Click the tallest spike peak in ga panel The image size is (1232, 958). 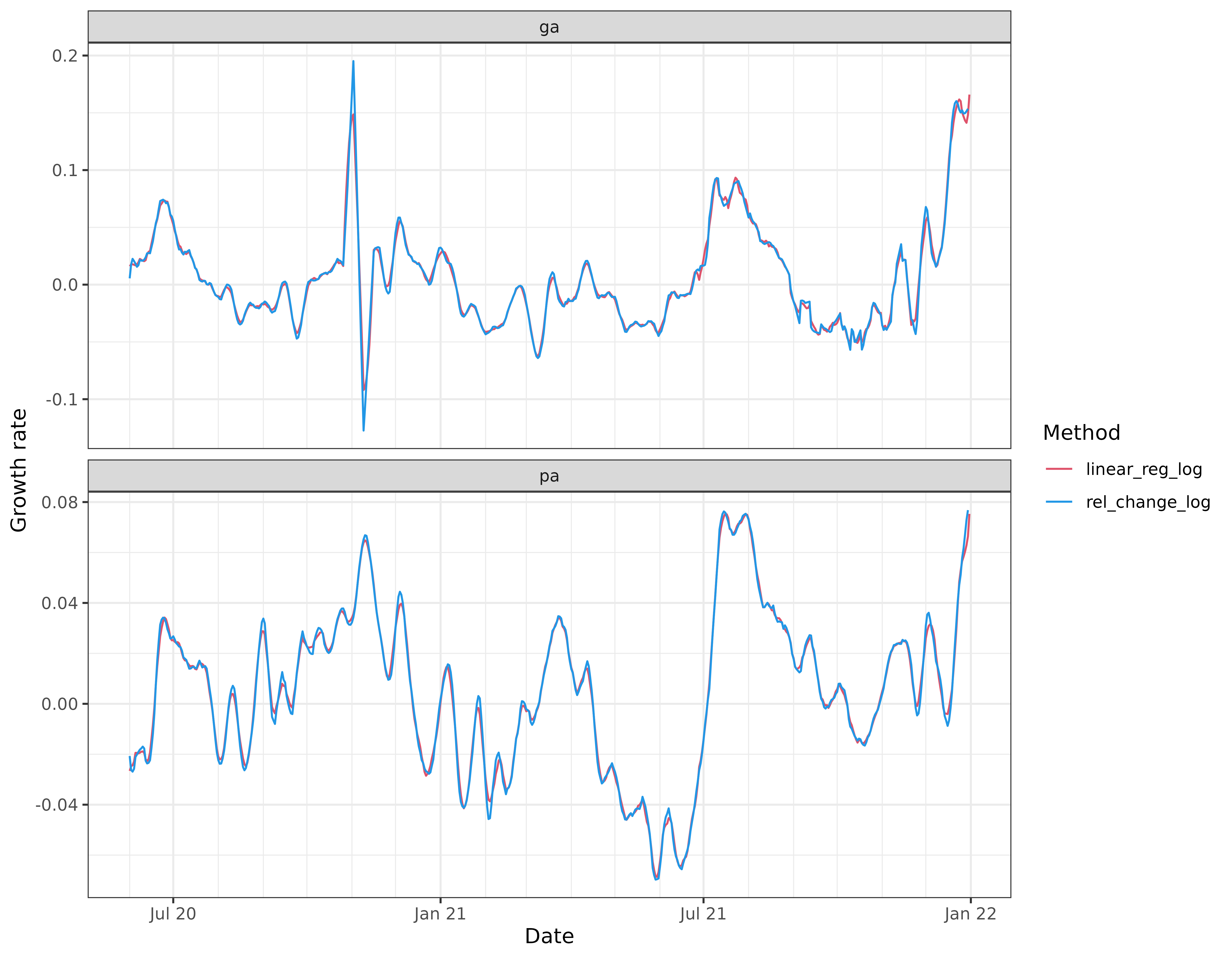click(x=353, y=61)
